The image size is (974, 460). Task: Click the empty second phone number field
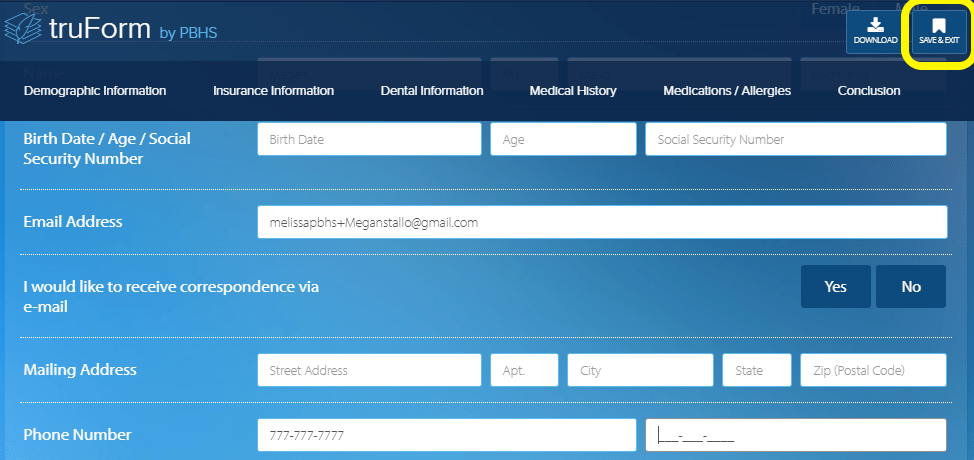tap(796, 435)
